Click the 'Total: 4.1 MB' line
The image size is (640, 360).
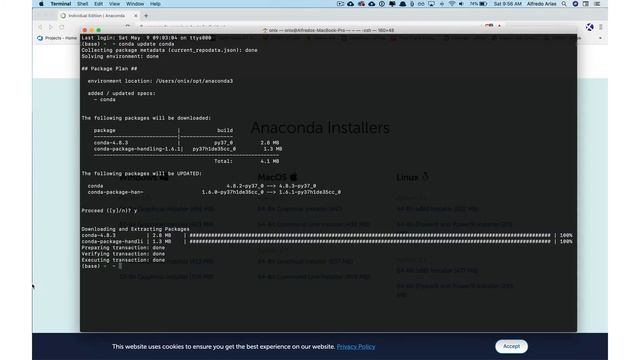click(x=247, y=161)
